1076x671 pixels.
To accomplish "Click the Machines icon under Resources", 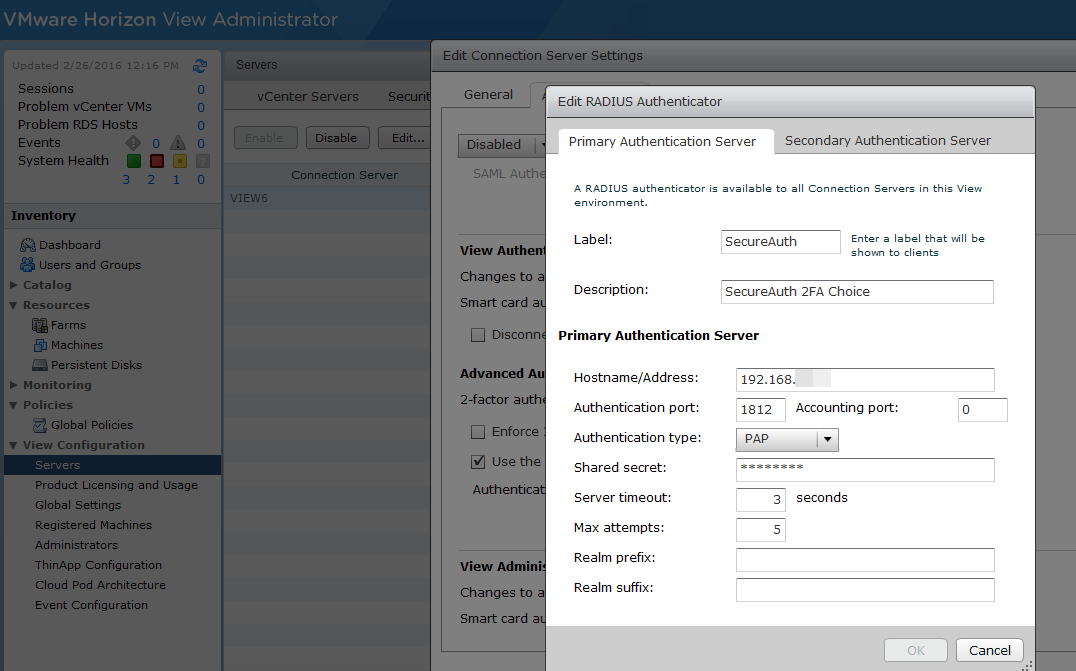I will coord(40,345).
